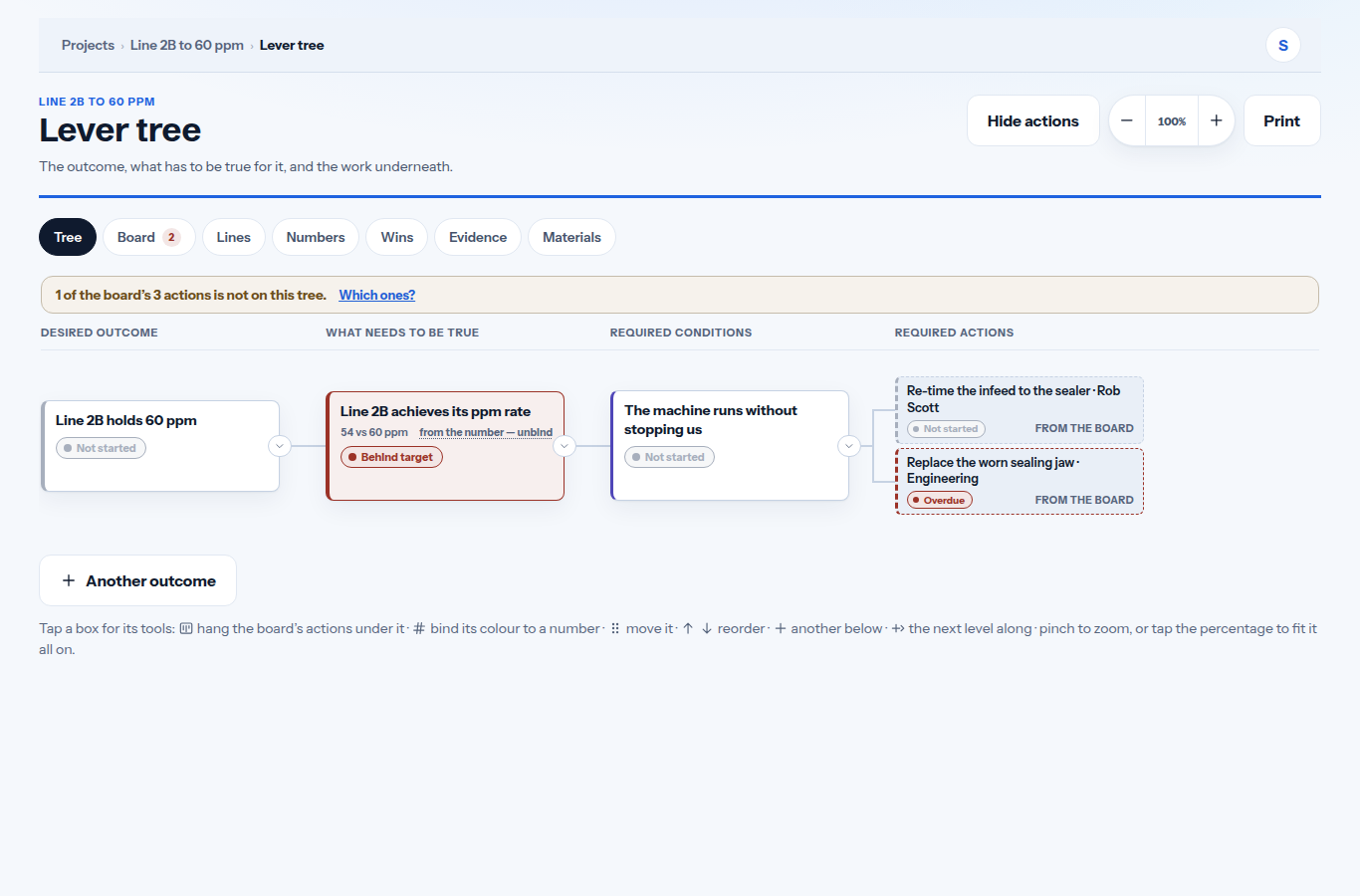Click the zoom in plus icon
1360x896 pixels.
pos(1217,120)
